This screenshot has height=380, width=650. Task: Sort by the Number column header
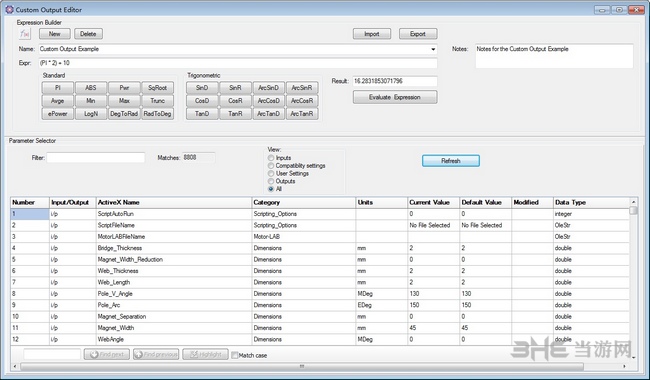[30, 203]
